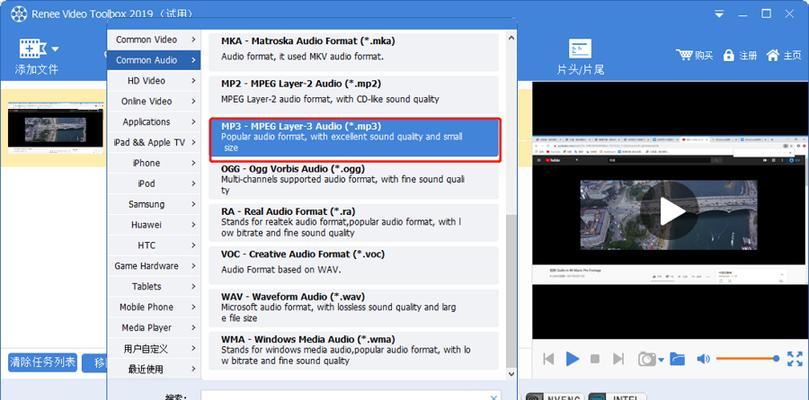Screen dimensions: 809x400
Task: Expand the iPhone submenu arrow
Action: (x=193, y=163)
